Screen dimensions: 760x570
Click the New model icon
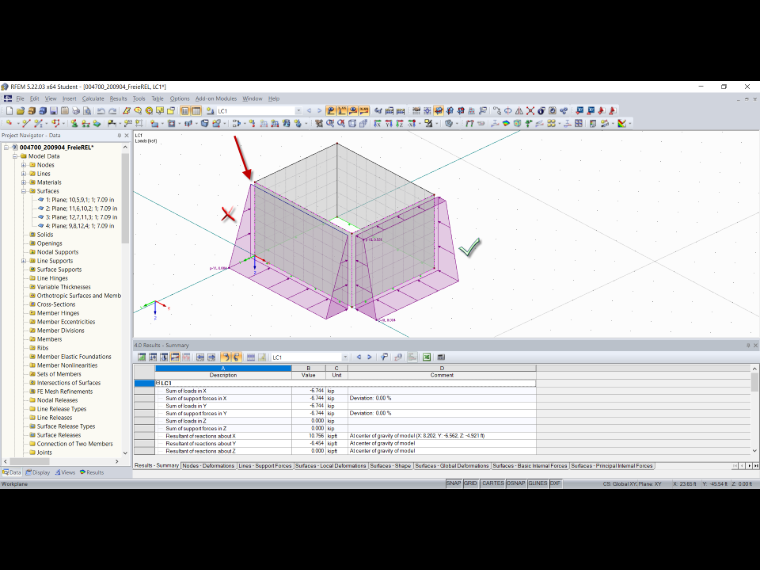point(9,111)
